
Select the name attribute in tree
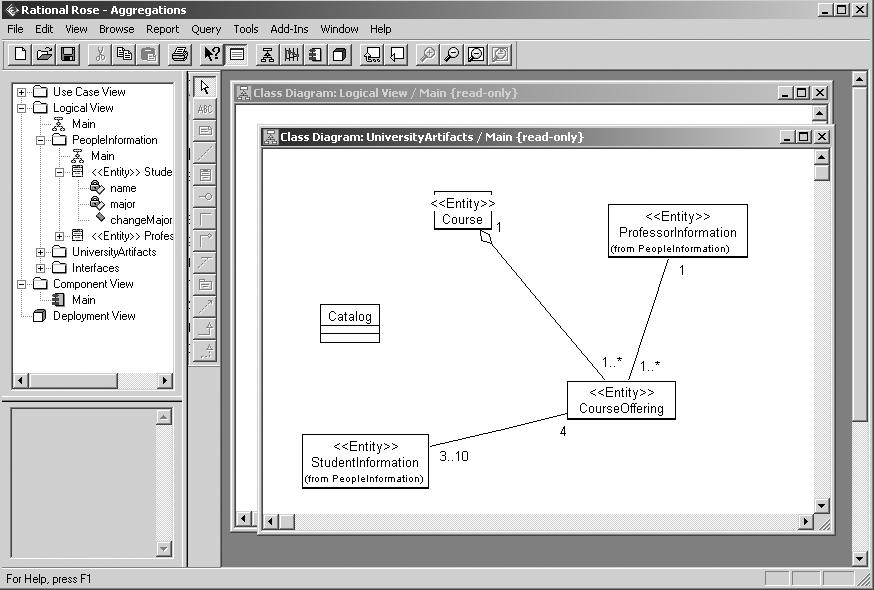pyautogui.click(x=123, y=188)
